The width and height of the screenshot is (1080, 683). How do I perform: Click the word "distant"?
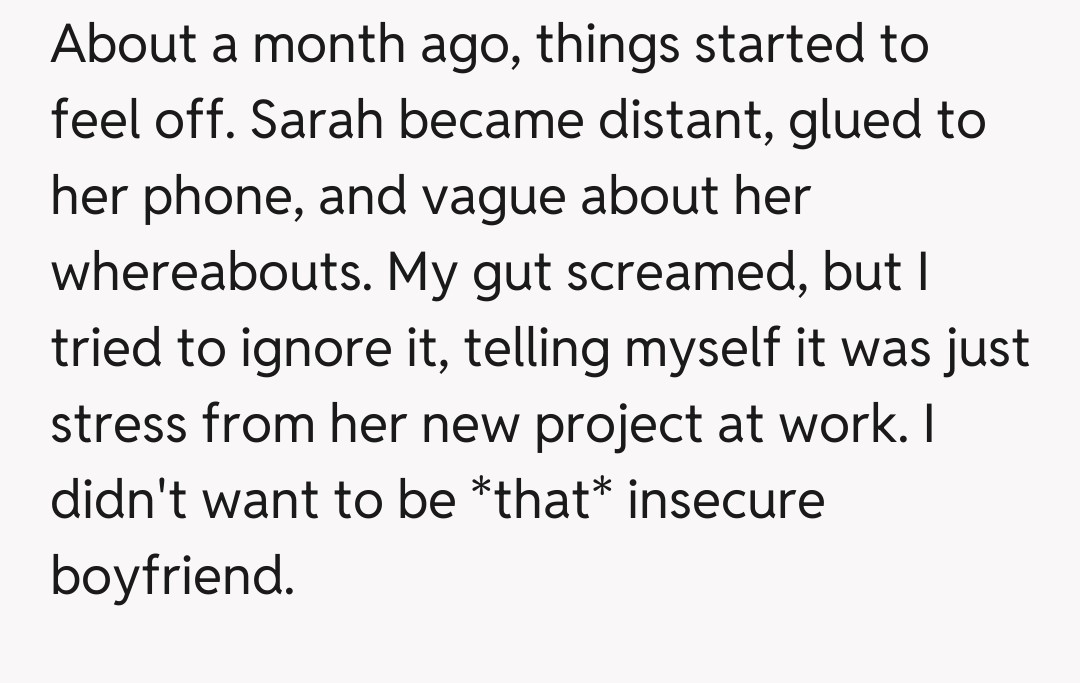(x=685, y=122)
